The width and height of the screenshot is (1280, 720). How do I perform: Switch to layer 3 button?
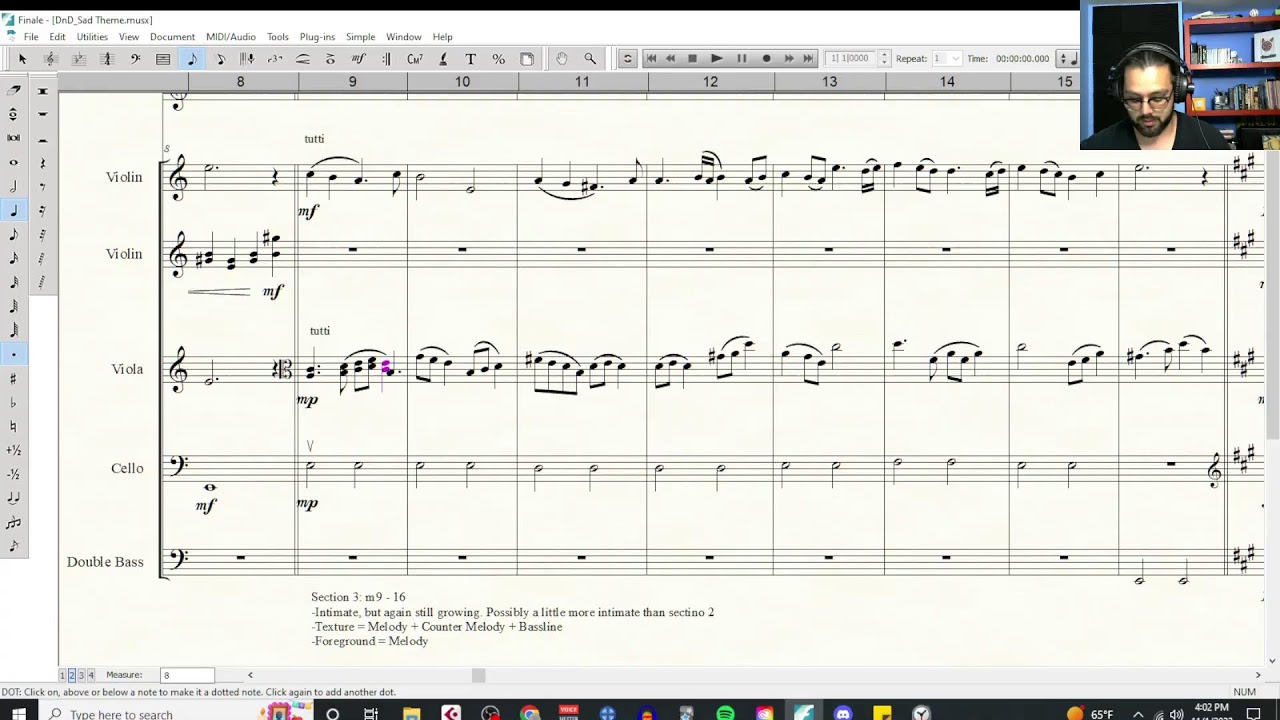coord(81,675)
